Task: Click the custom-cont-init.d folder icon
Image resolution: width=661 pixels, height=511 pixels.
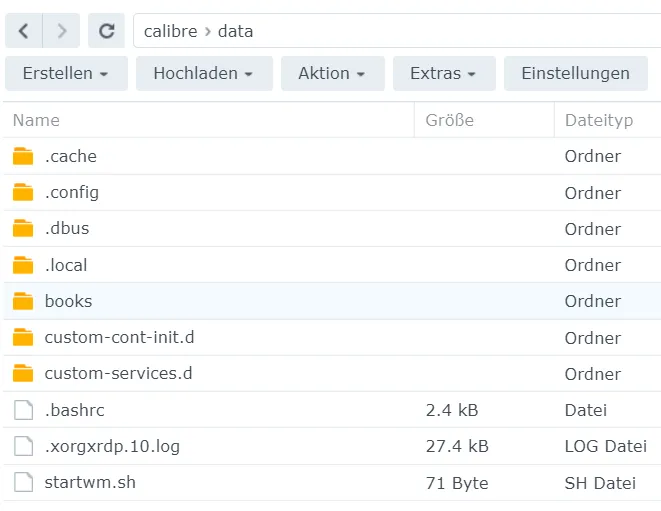Action: 23,337
